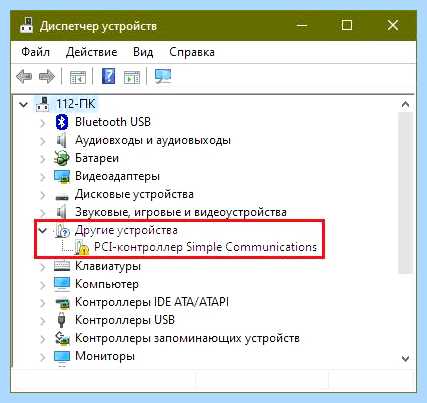The width and height of the screenshot is (427, 403).
Task: Click the battery icon beside Батареи
Action: coord(62,158)
